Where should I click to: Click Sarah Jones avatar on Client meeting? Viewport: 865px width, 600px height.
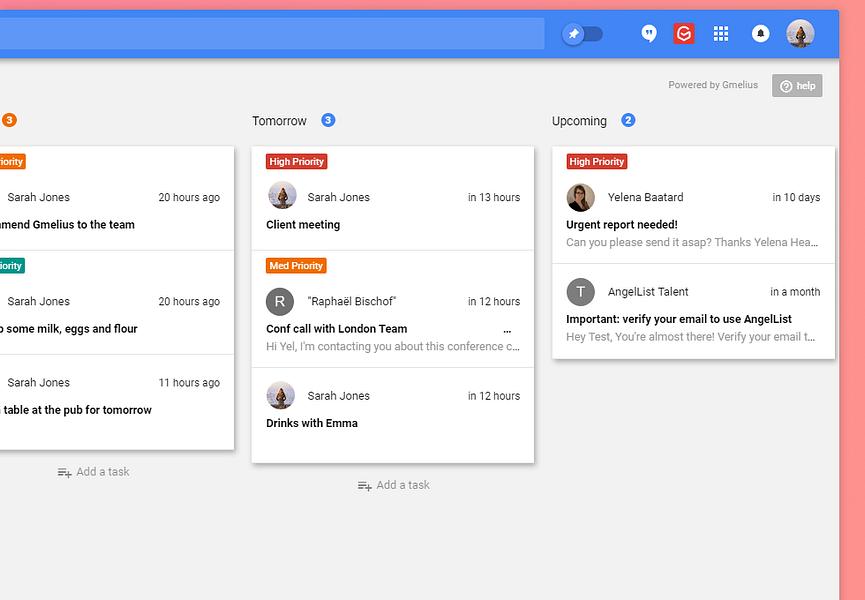tap(282, 195)
